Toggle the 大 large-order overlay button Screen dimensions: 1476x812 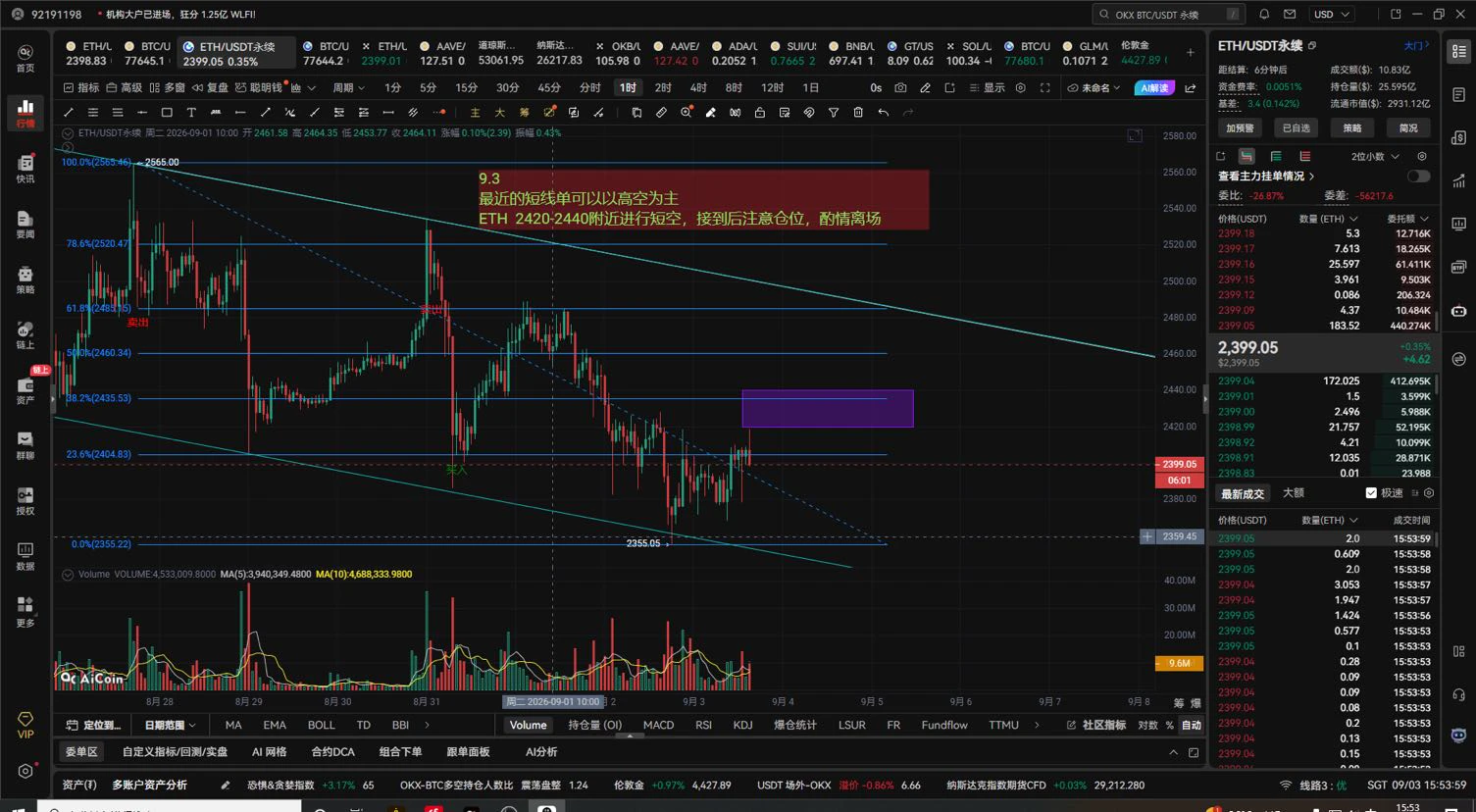click(499, 113)
